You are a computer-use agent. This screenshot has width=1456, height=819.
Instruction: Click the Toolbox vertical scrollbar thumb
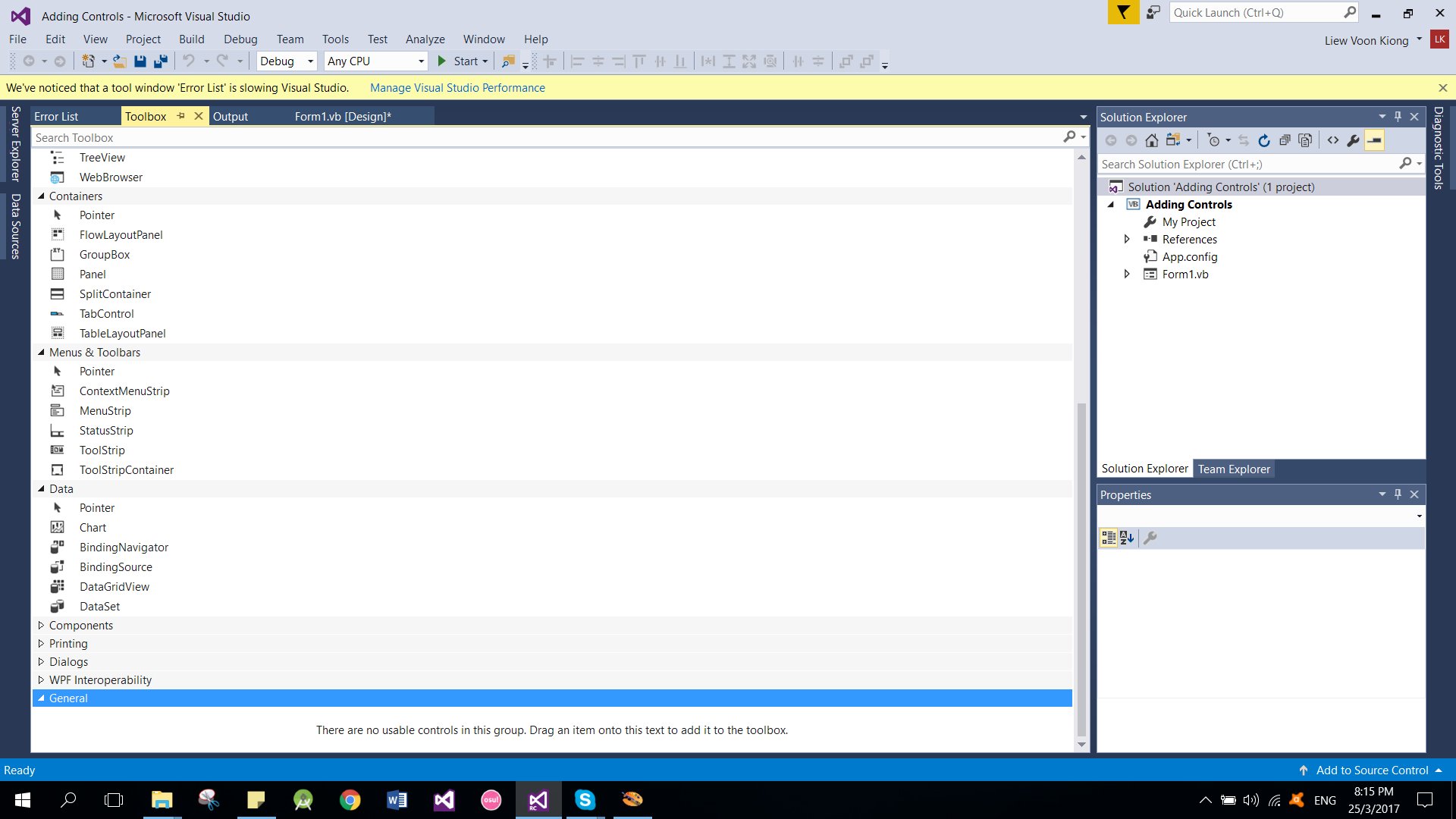pos(1081,569)
